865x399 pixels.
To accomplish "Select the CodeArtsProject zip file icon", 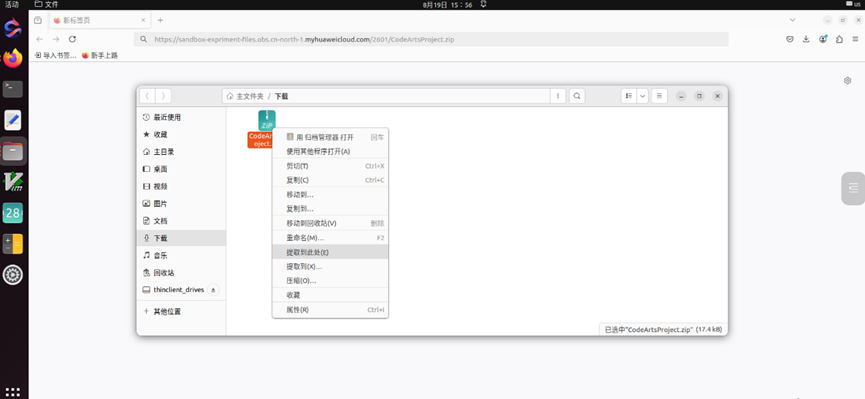I will 267,120.
